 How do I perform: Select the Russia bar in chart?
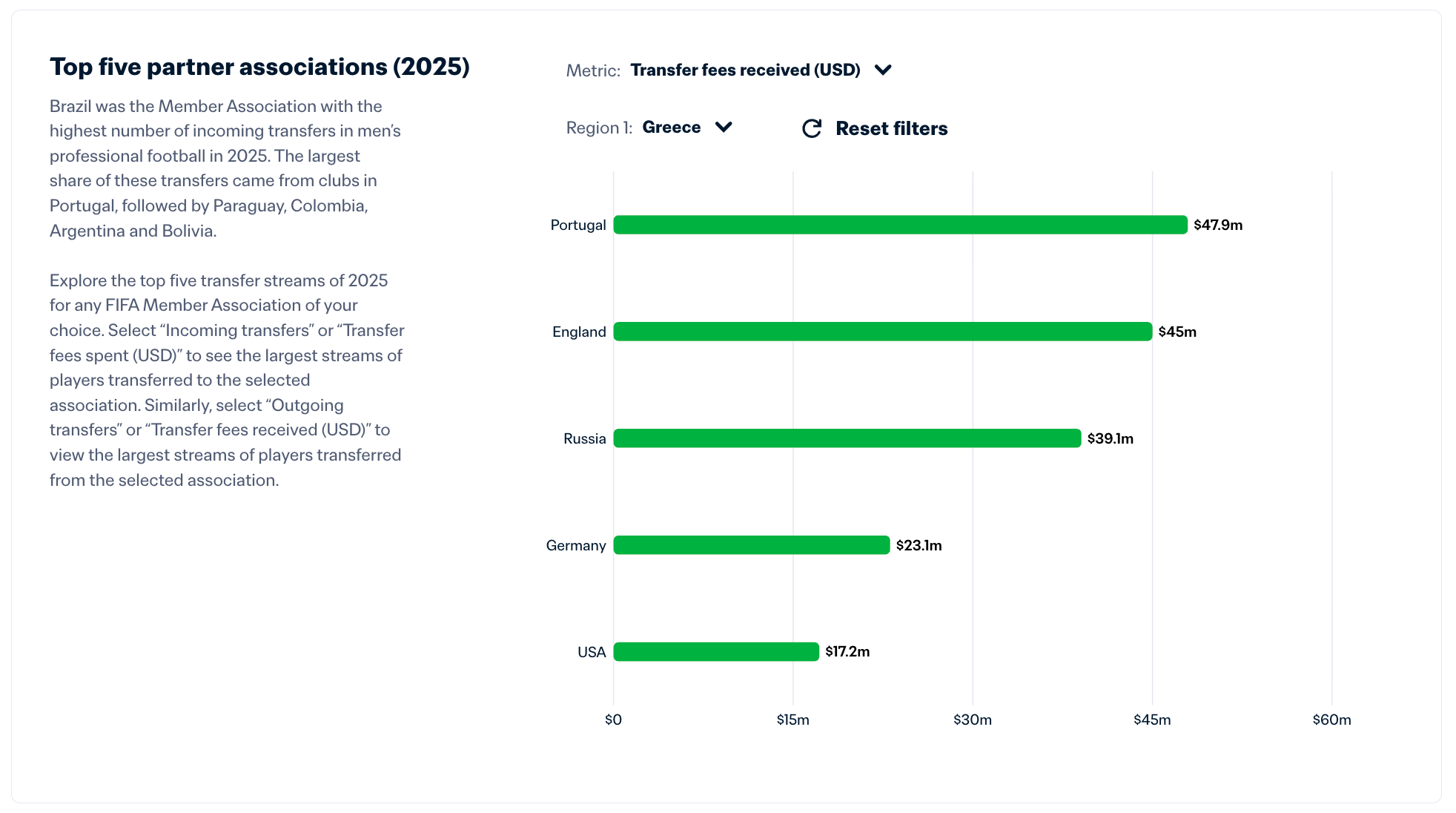point(847,438)
